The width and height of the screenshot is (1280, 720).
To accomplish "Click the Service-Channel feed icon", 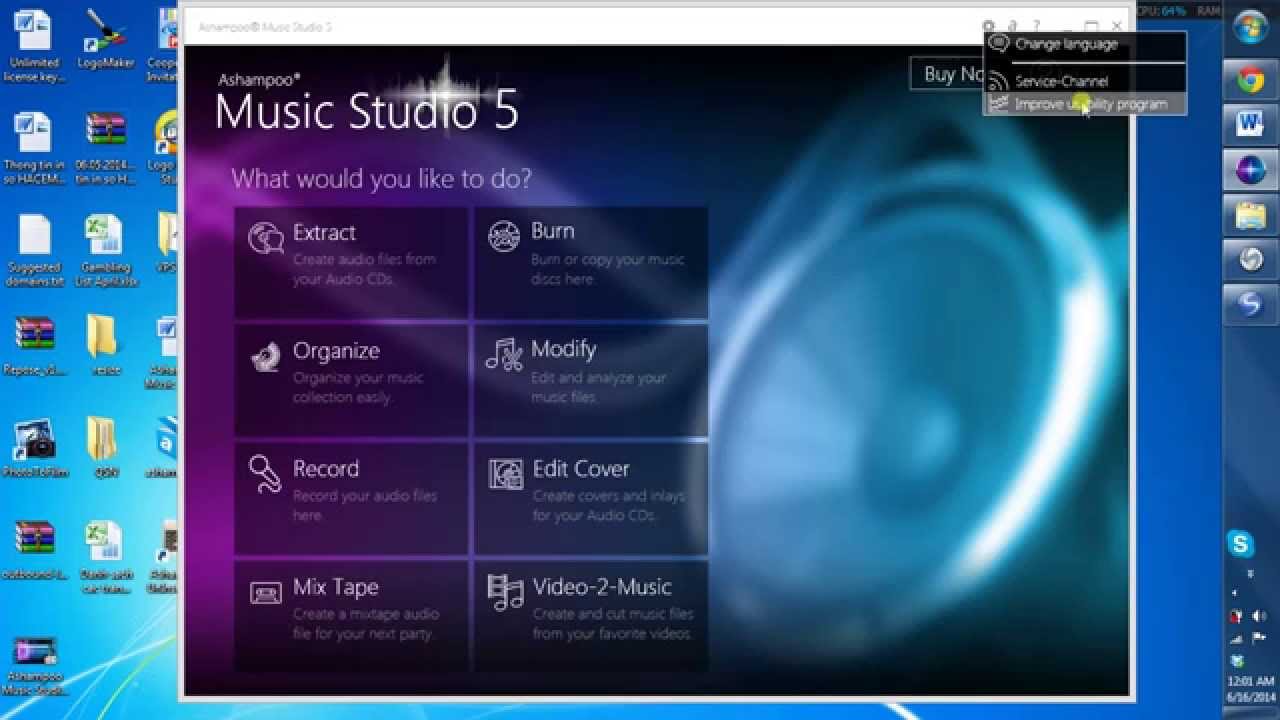I will point(998,81).
